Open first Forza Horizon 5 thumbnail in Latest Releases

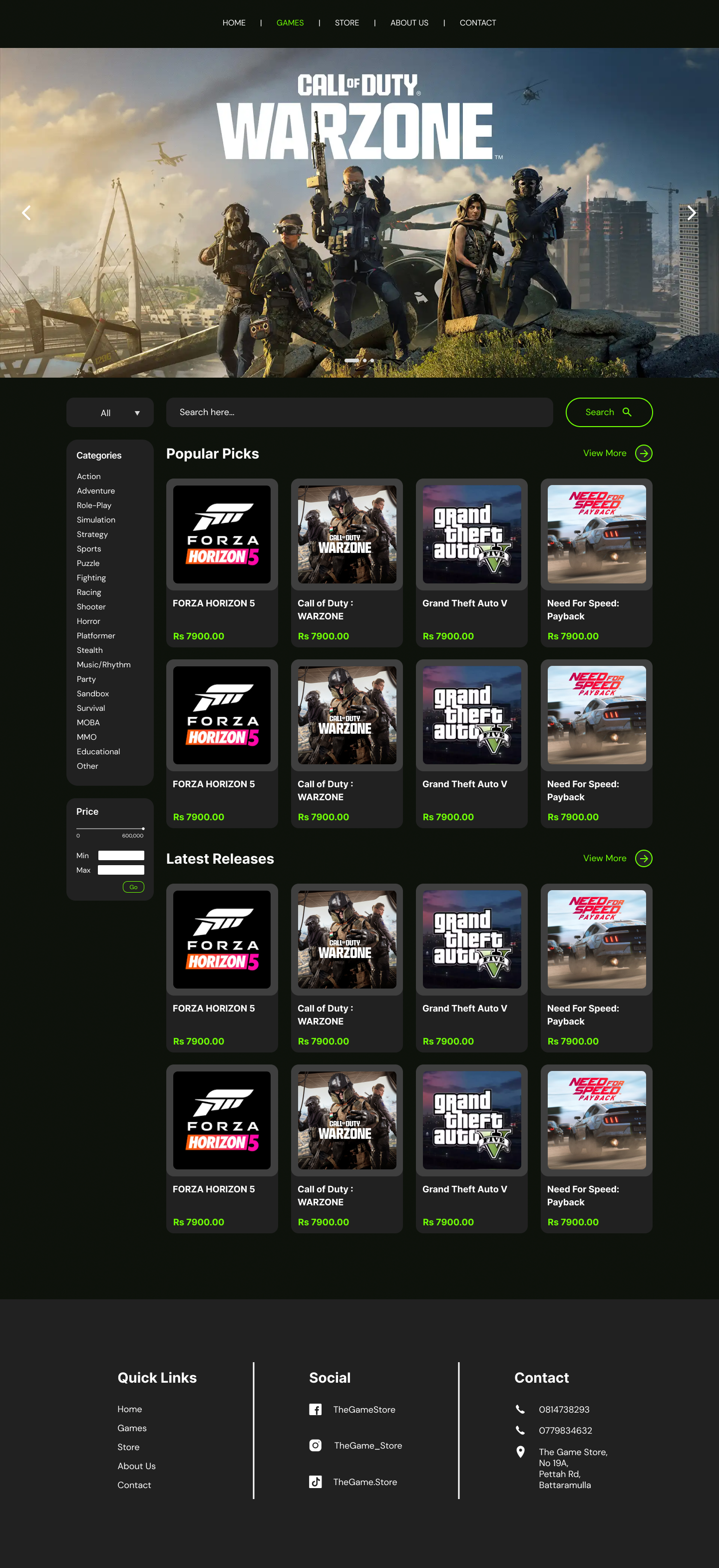(x=222, y=940)
